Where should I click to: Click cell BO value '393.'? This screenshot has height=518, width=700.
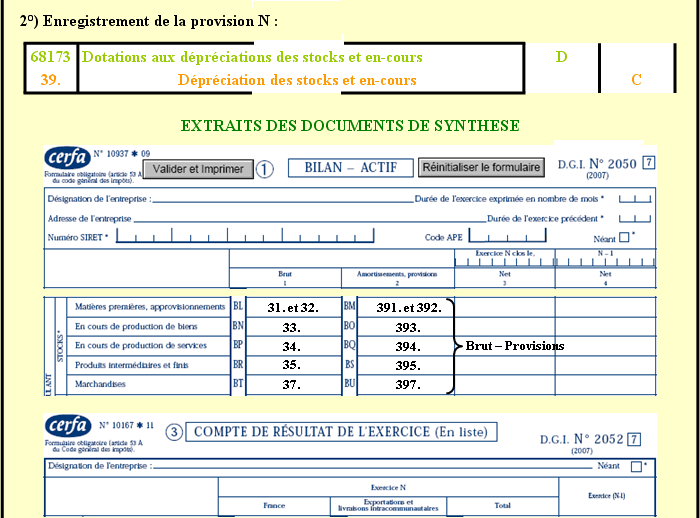(x=405, y=327)
